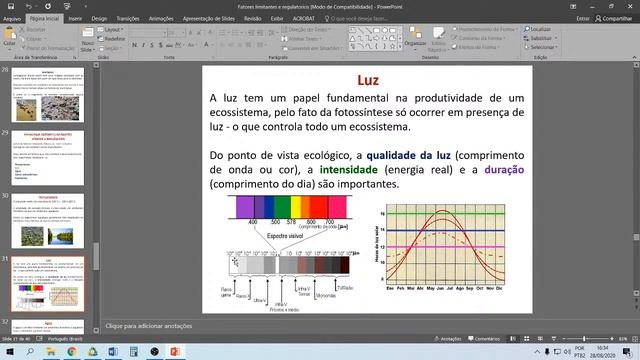
Task: Switch to the Exibir tab
Action: point(277,19)
